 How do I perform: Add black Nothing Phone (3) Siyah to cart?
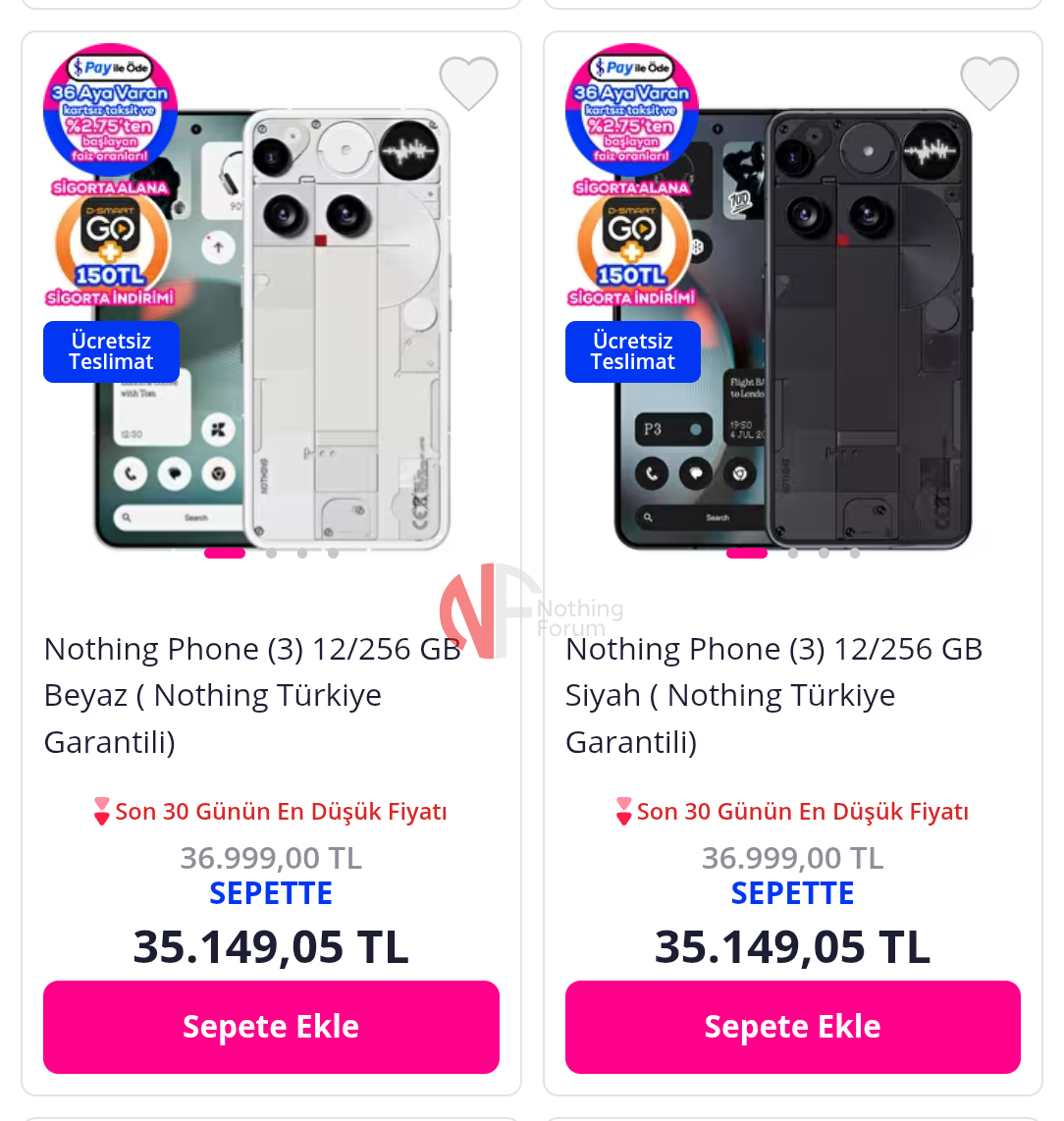[x=792, y=1027]
